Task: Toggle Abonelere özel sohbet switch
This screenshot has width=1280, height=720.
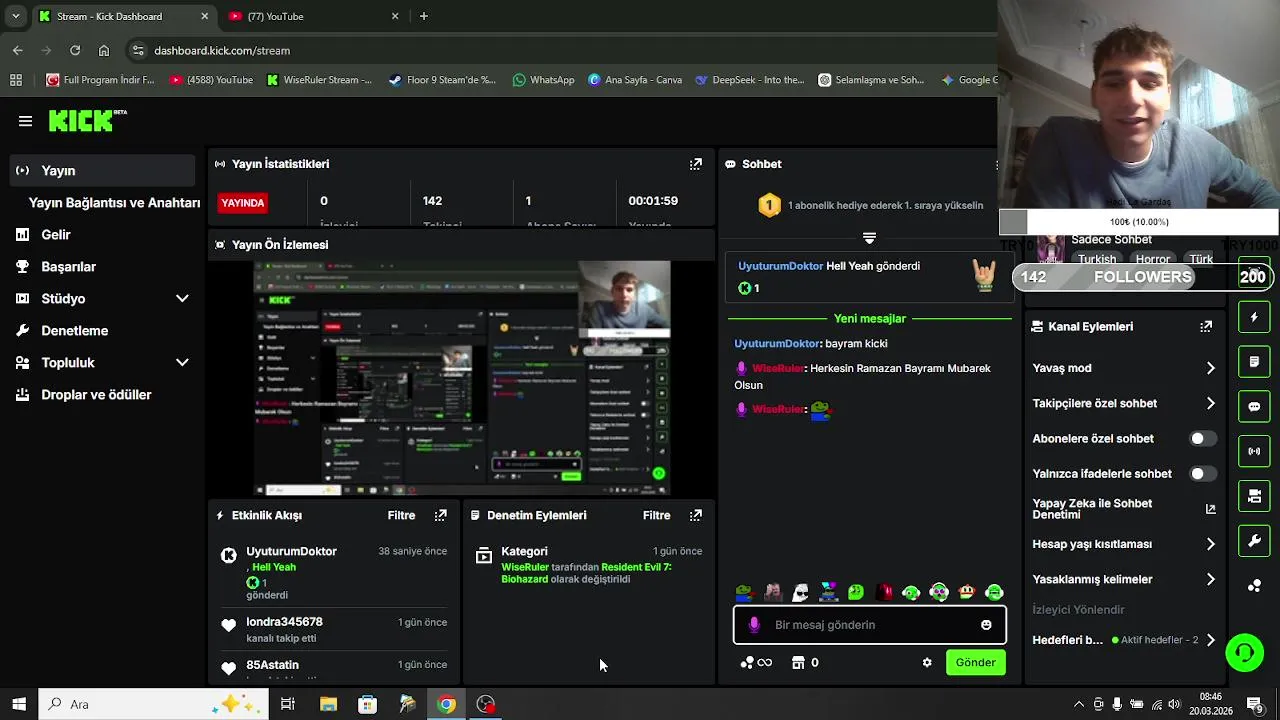Action: (x=1203, y=439)
